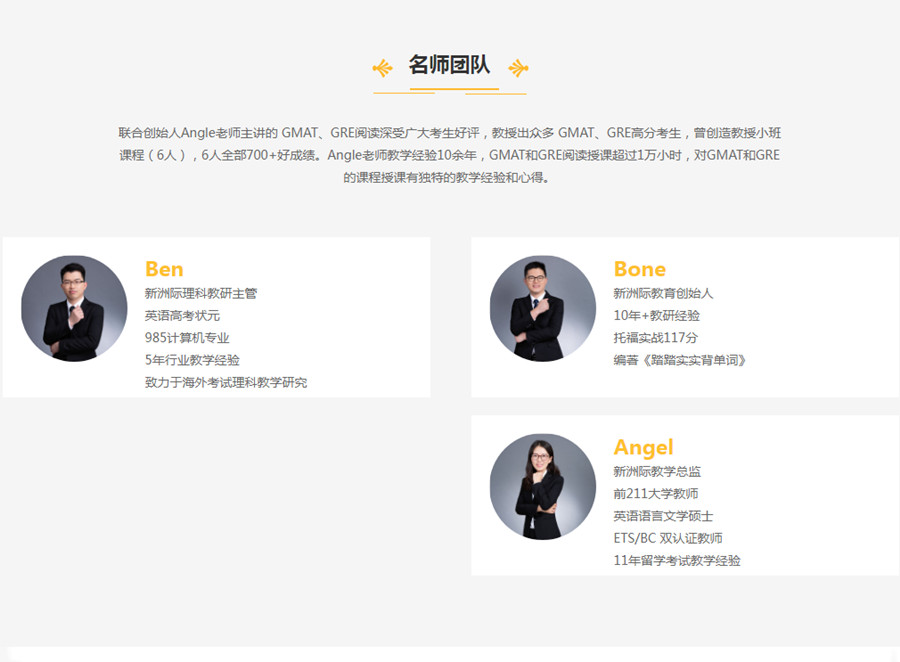Select Ben's title 新洲际理科教研主管
900x662 pixels.
201,294
